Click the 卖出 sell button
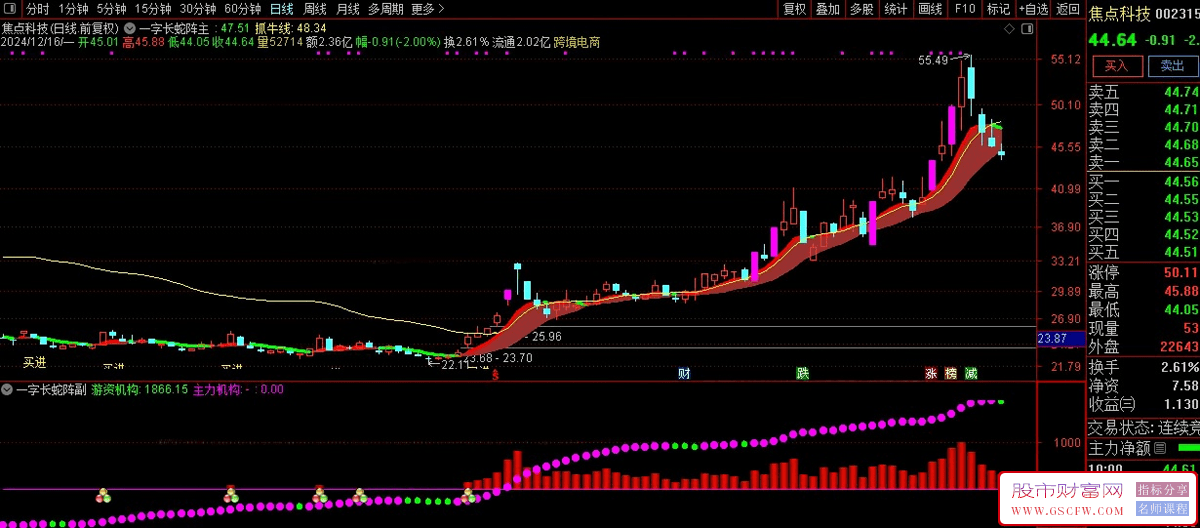Viewport: 1200px width, 528px height. click(x=1172, y=66)
